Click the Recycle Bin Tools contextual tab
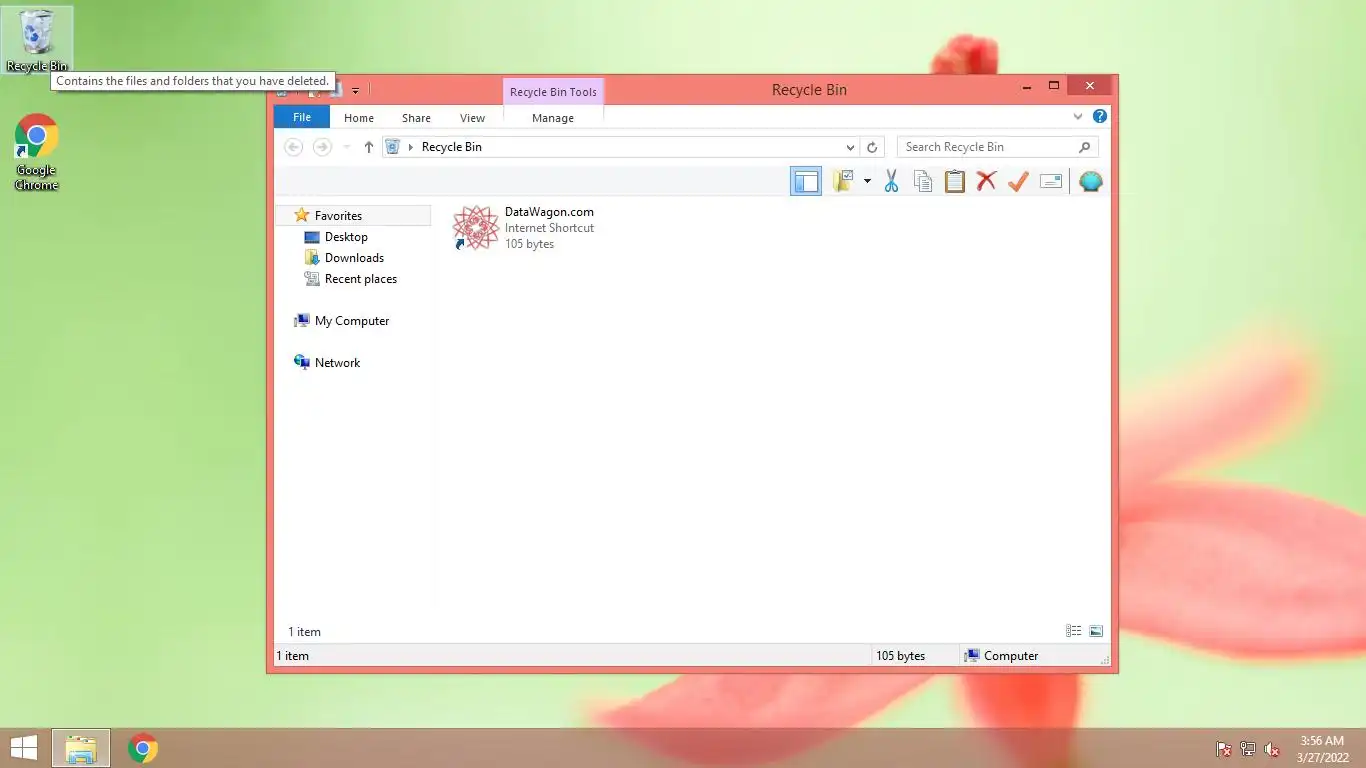Image resolution: width=1366 pixels, height=768 pixels. (553, 92)
